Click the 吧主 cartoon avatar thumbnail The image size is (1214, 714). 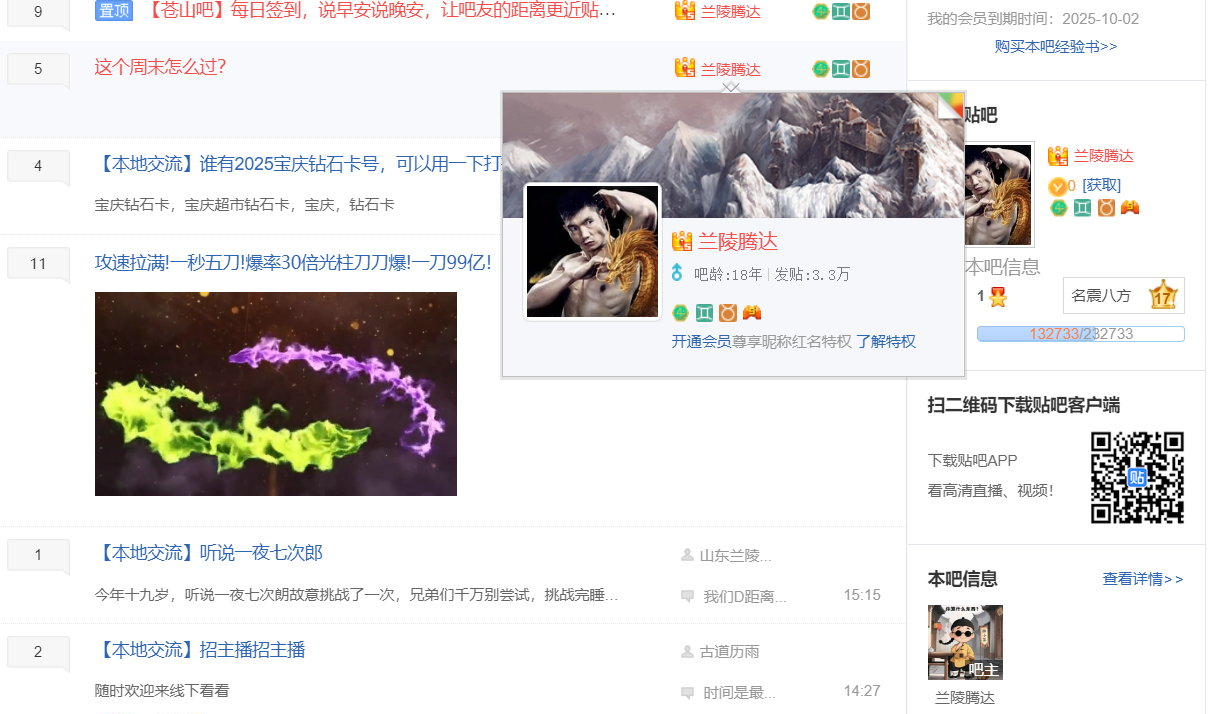pyautogui.click(x=965, y=642)
